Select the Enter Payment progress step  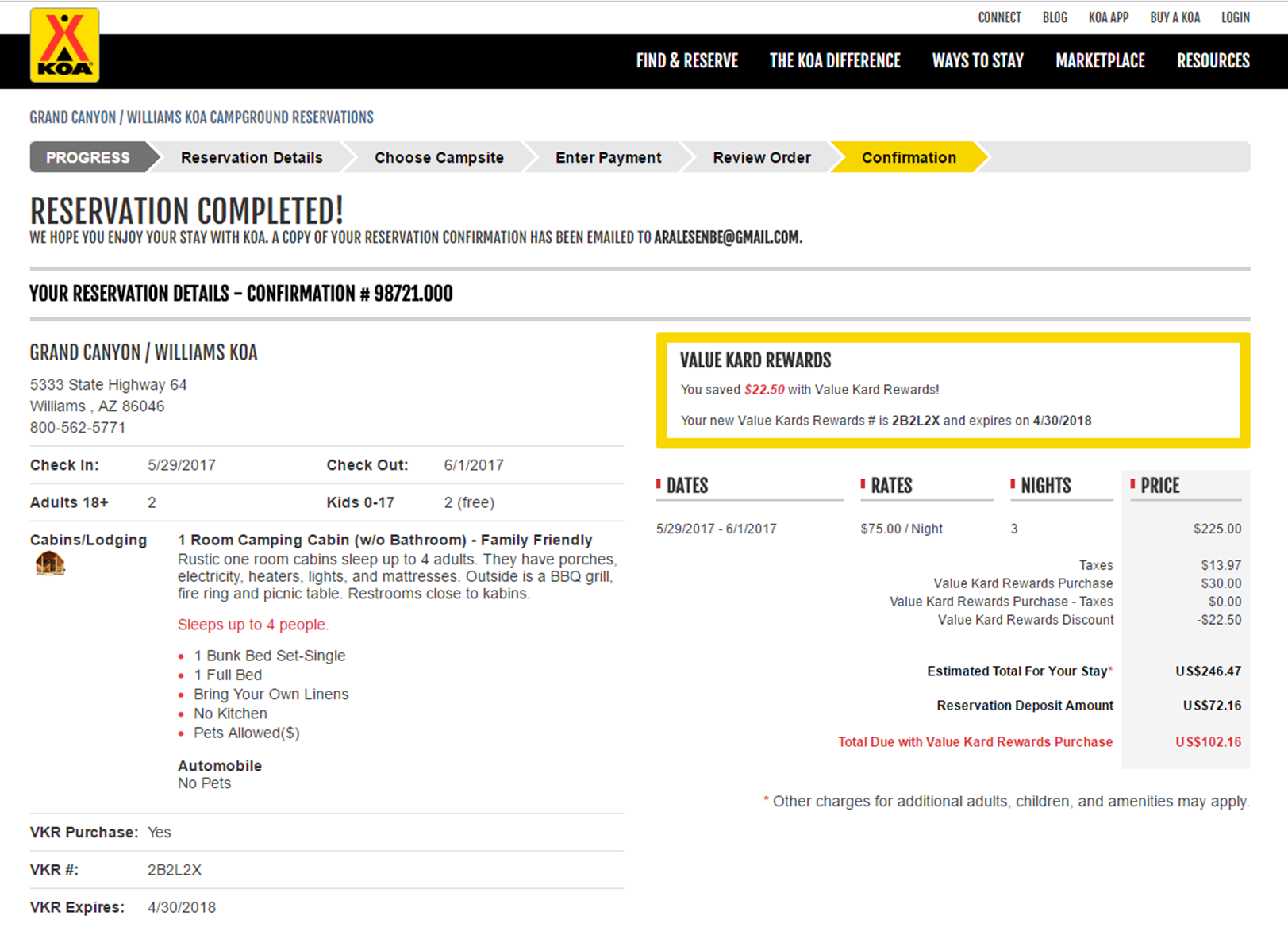click(608, 157)
